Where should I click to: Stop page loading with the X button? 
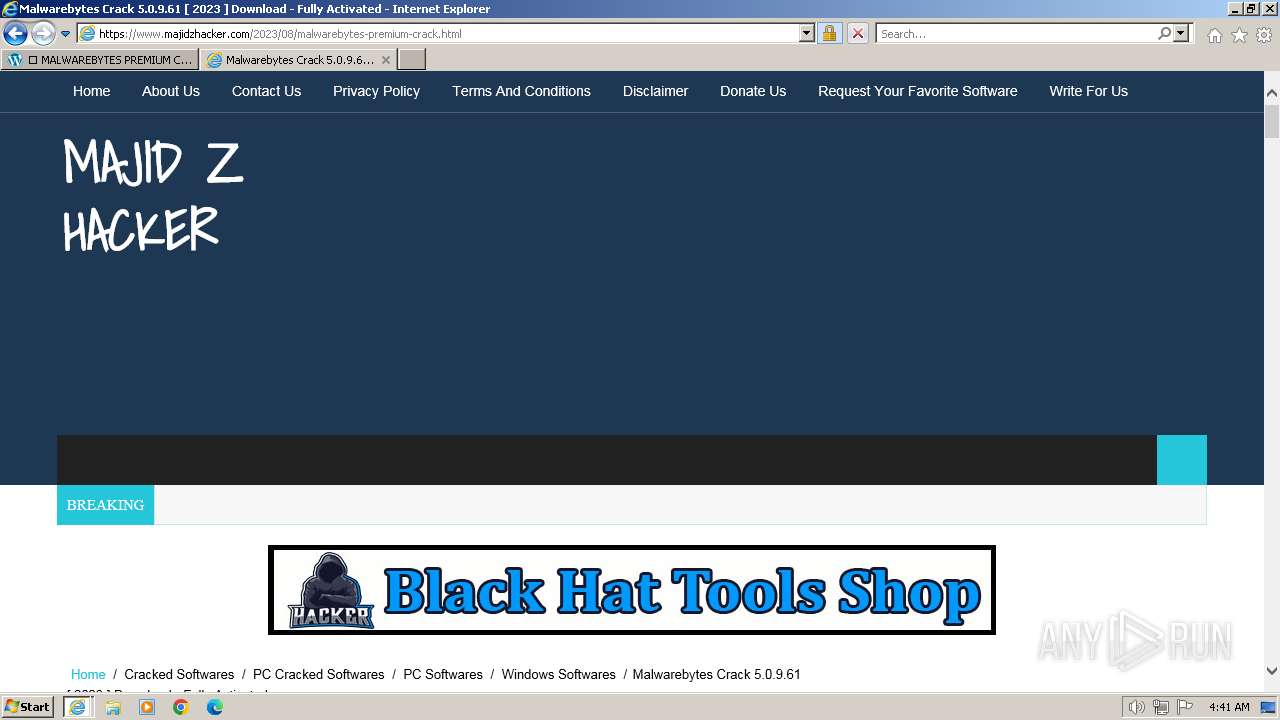coord(857,34)
